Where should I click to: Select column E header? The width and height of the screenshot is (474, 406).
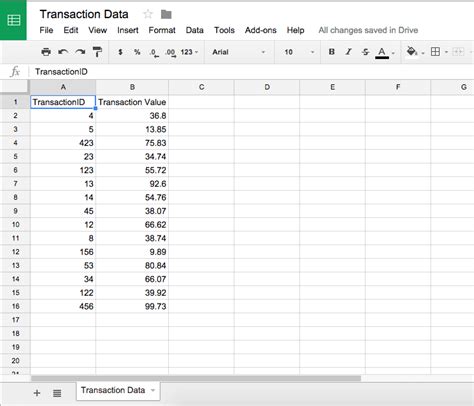[332, 87]
